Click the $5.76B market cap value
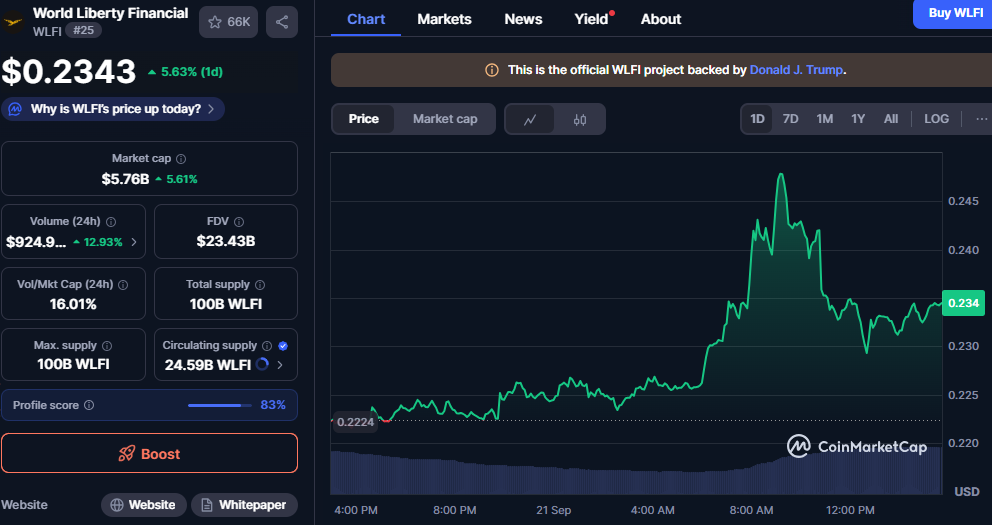 pos(125,179)
